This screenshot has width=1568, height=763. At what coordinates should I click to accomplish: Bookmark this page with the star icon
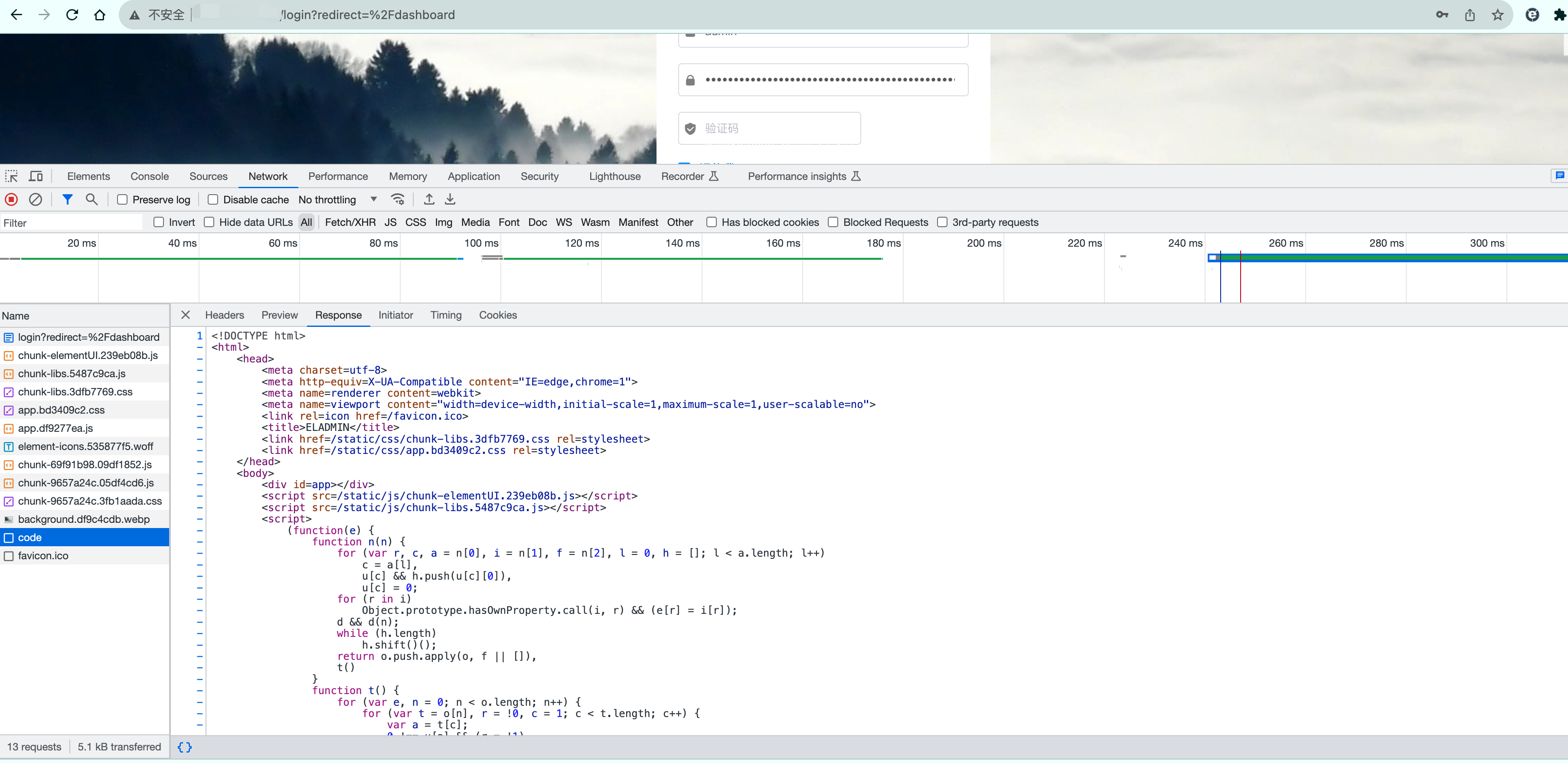[x=1498, y=15]
